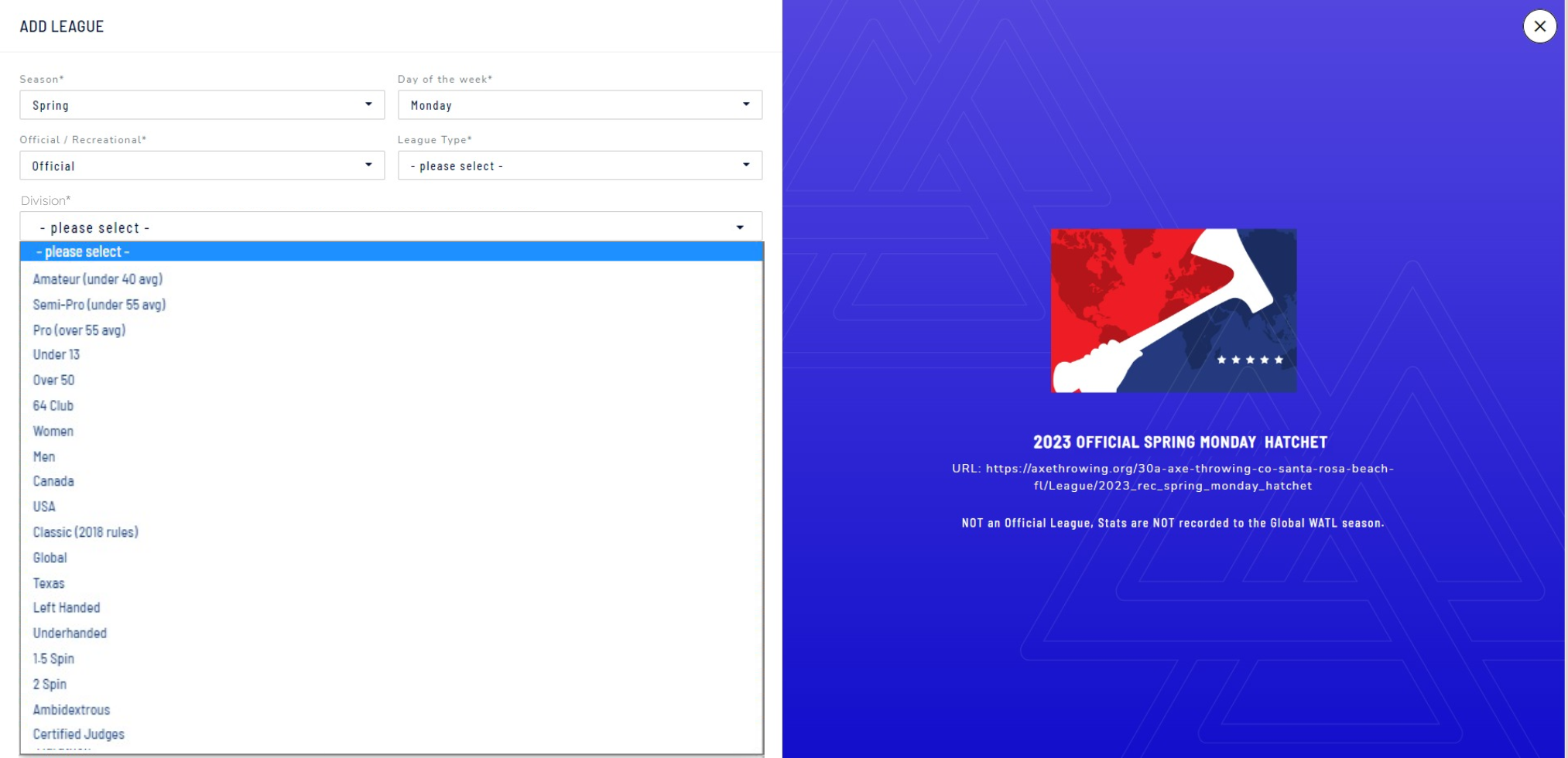Pick Pro (over 55 avg) division
The height and width of the screenshot is (758, 1568).
(x=79, y=330)
